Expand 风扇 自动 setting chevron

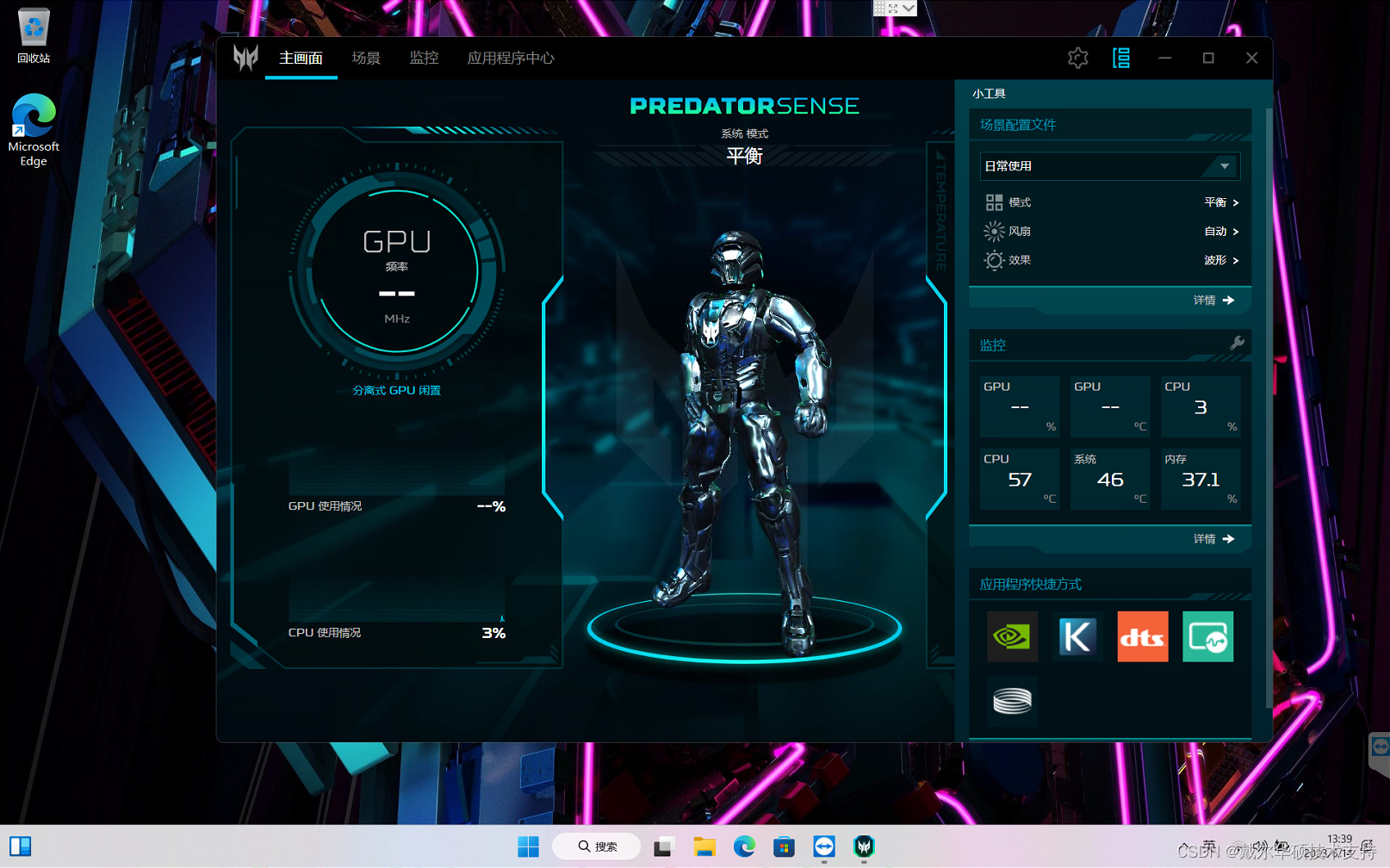pyautogui.click(x=1235, y=232)
